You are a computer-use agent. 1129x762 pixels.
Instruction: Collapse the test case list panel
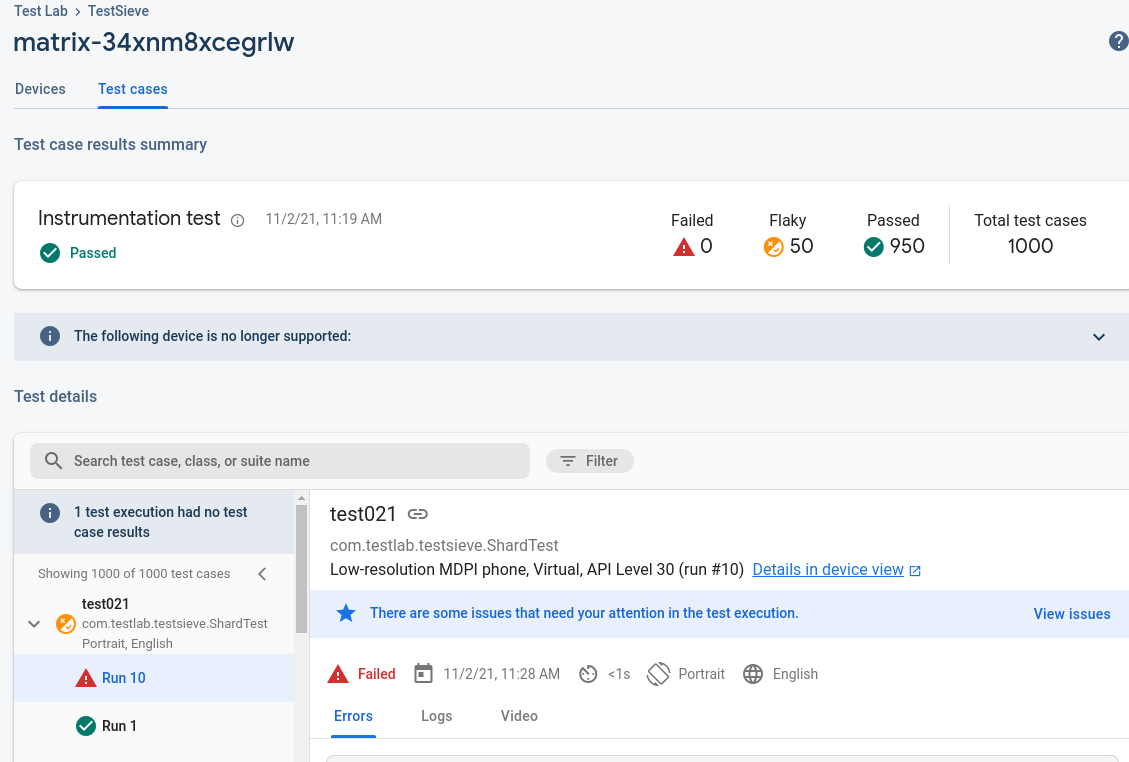pos(262,574)
